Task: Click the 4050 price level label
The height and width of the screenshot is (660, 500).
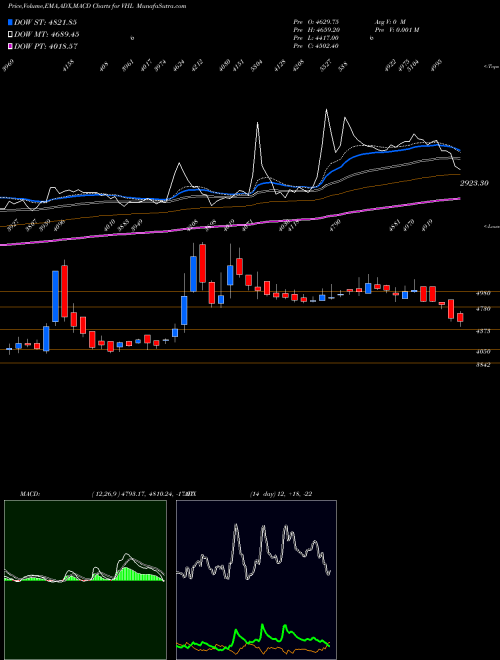Action: pos(483,351)
